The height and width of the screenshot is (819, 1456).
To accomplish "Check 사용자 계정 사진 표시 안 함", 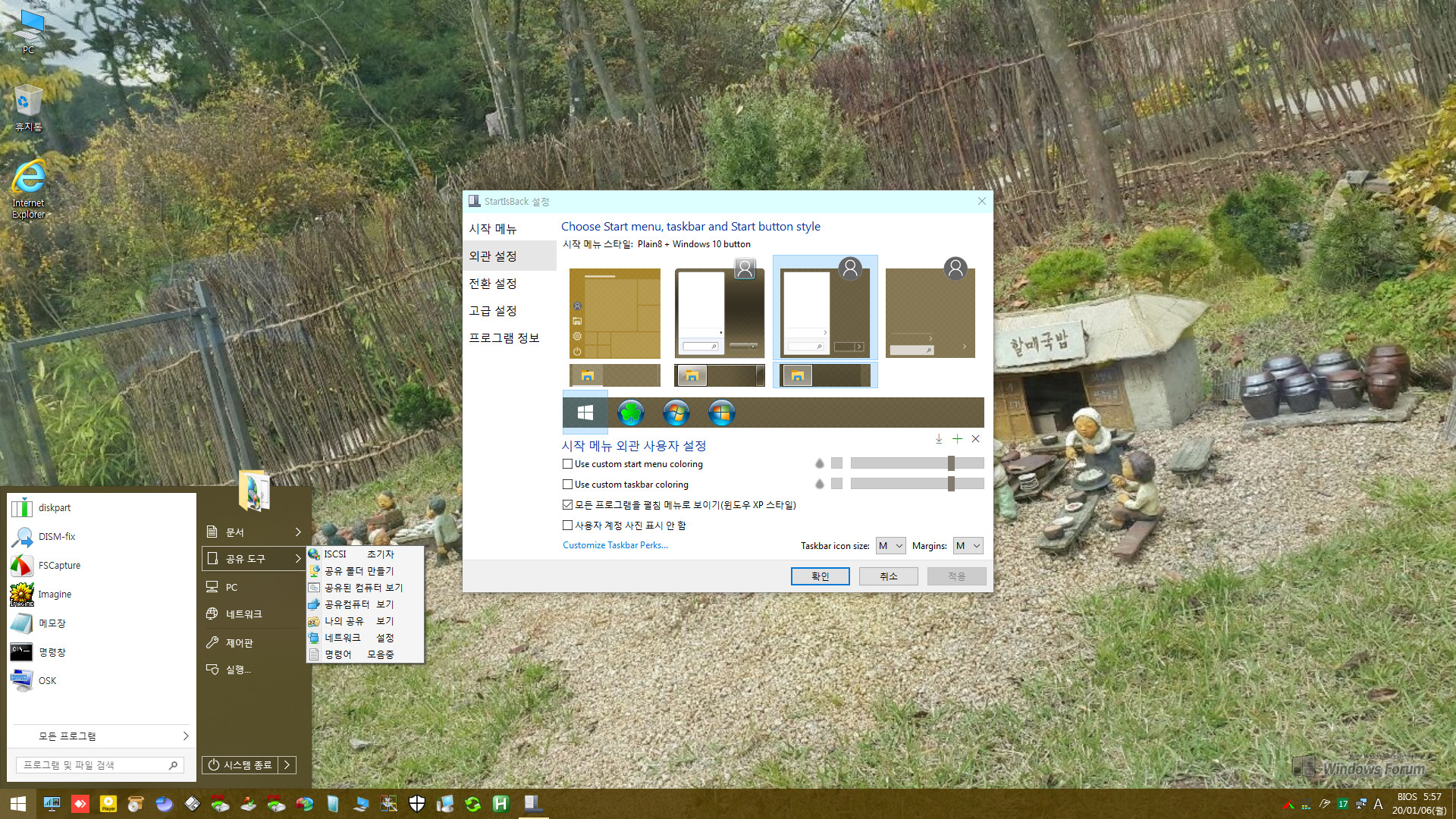I will point(567,525).
